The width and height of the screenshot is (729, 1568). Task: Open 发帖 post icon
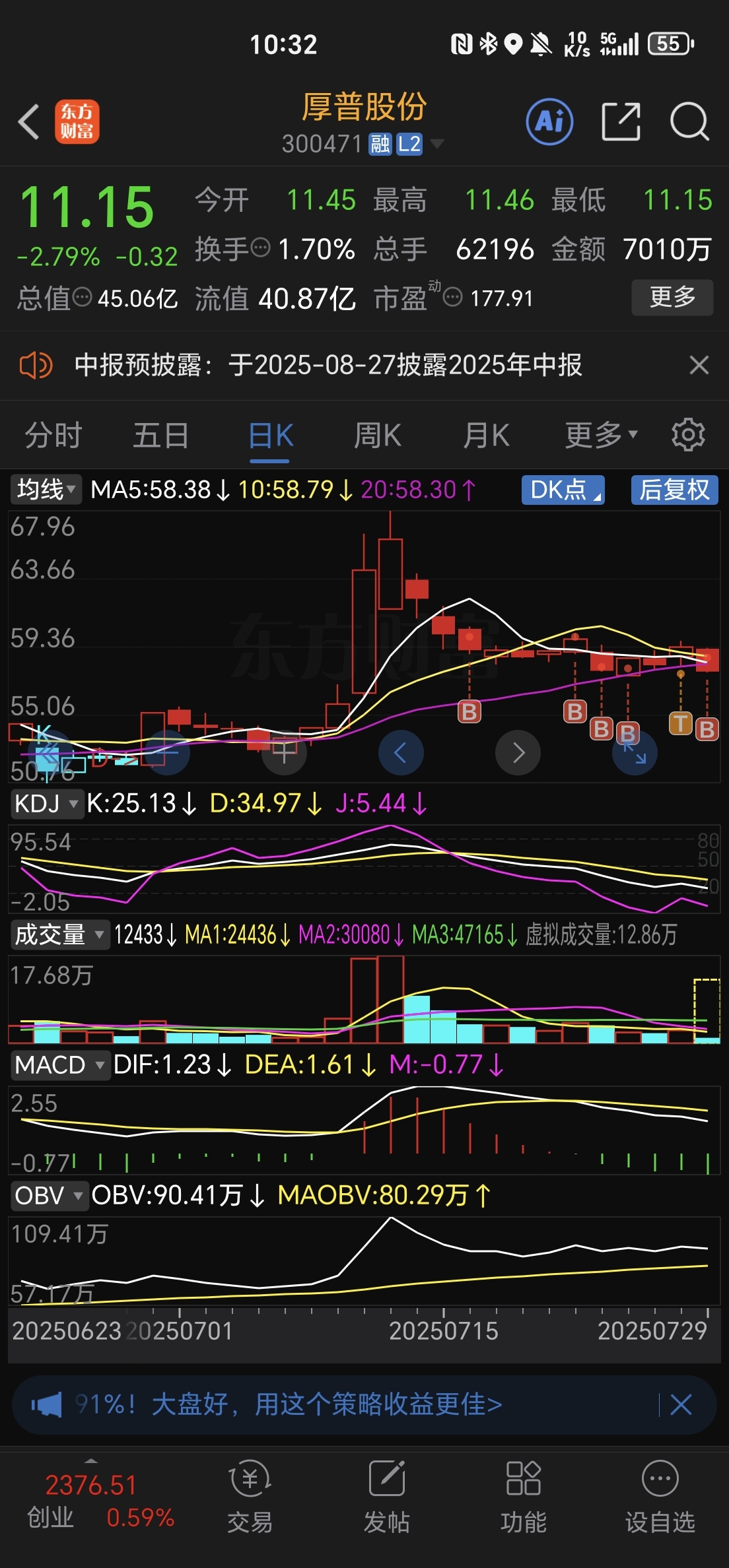[x=386, y=1495]
